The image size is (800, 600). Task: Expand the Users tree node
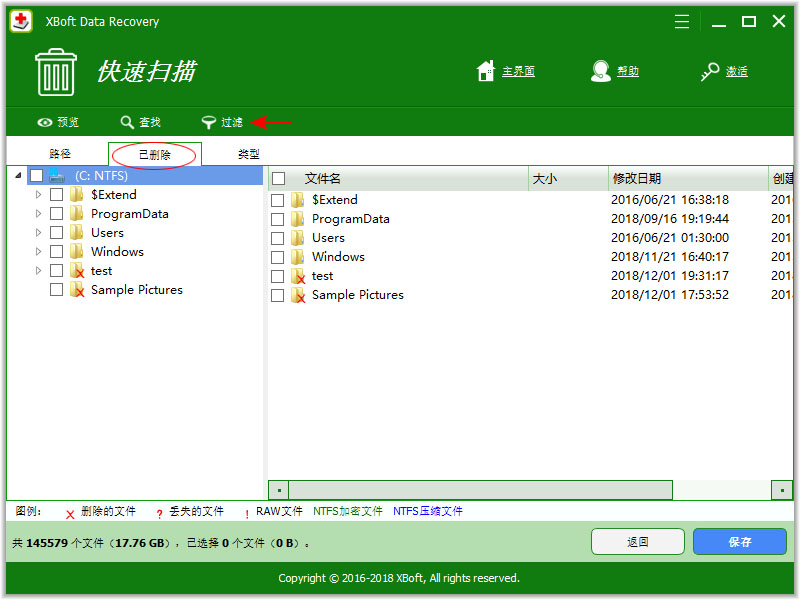(38, 232)
